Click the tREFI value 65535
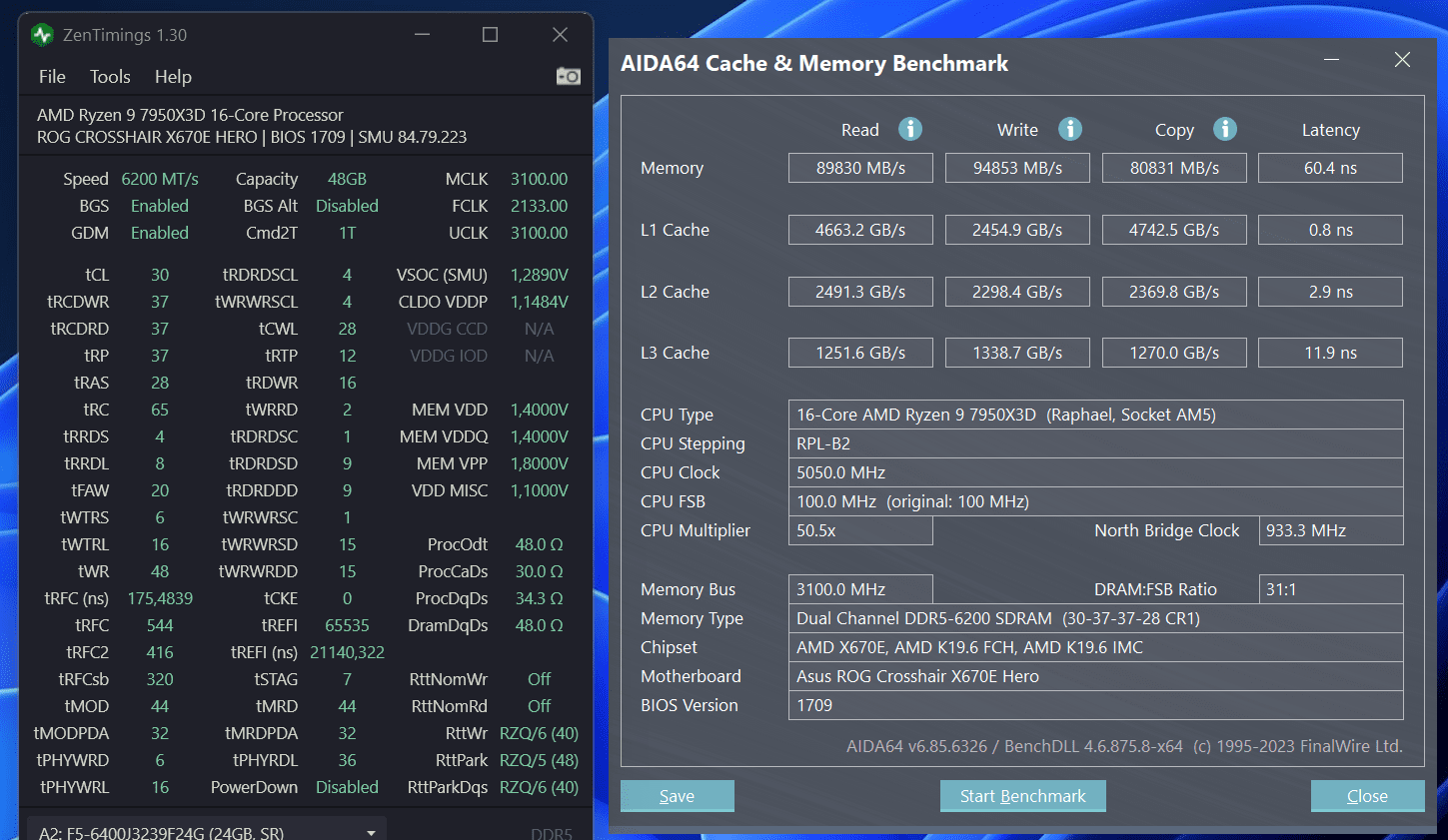This screenshot has width=1448, height=840. click(x=347, y=625)
